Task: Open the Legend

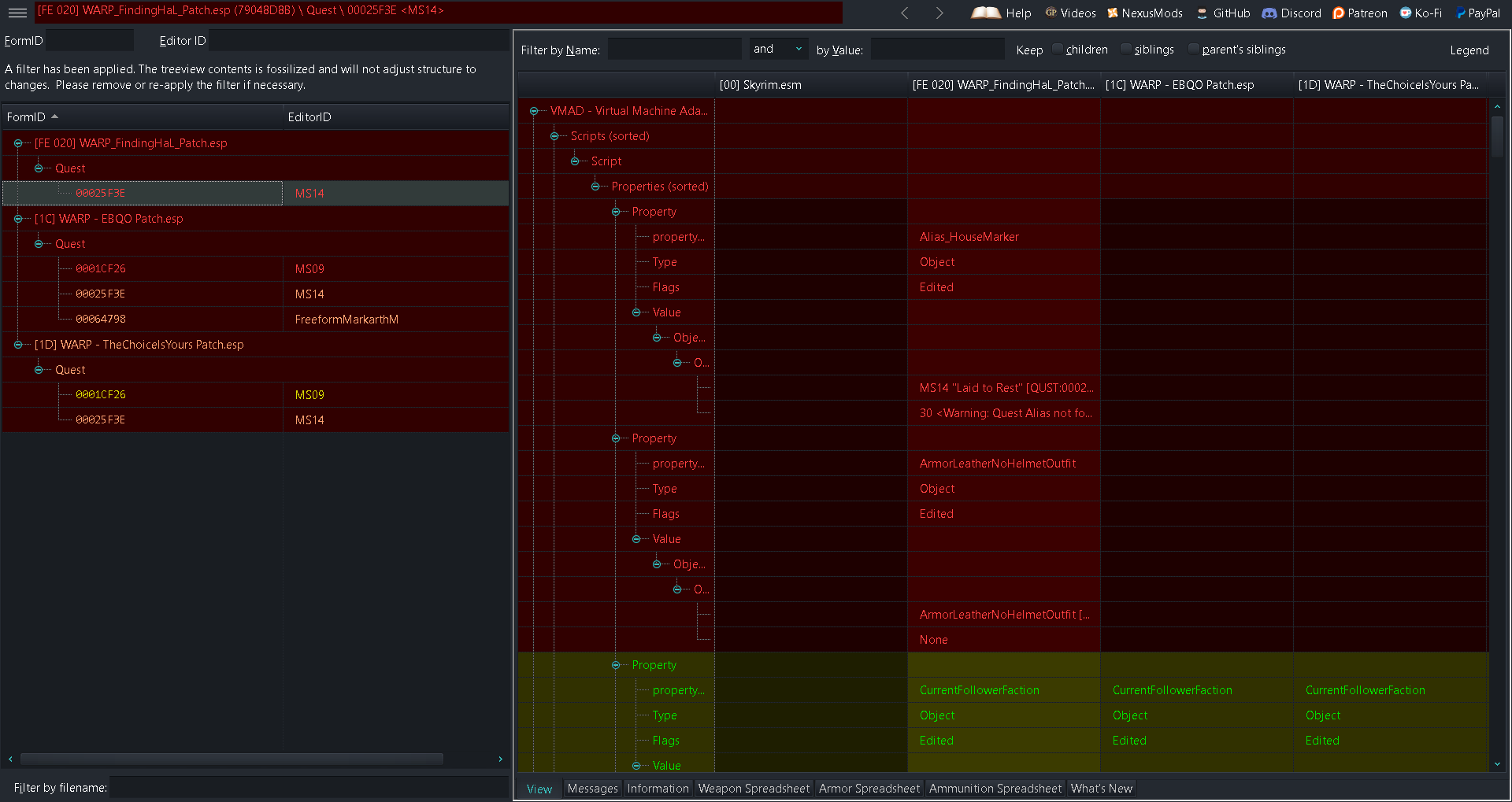Action: (x=1469, y=50)
